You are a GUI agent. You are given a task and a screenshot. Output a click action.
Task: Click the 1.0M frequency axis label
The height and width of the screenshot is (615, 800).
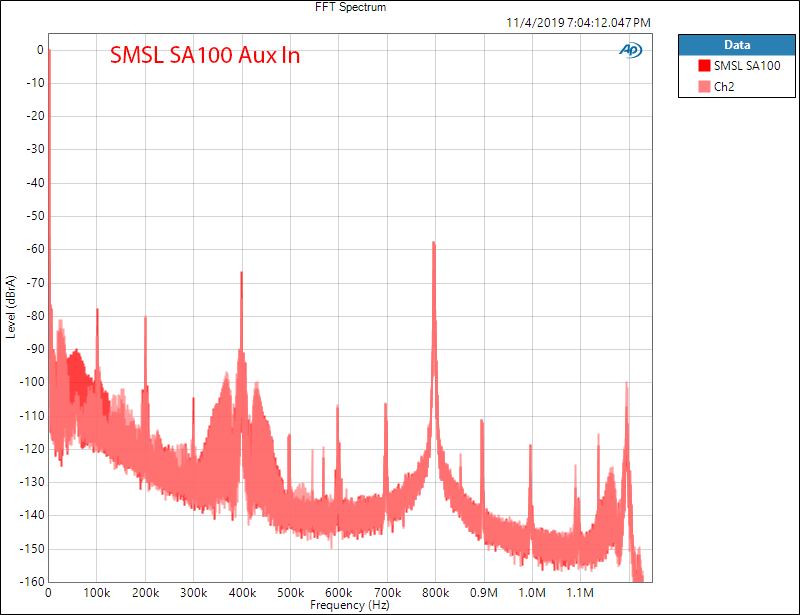532,593
